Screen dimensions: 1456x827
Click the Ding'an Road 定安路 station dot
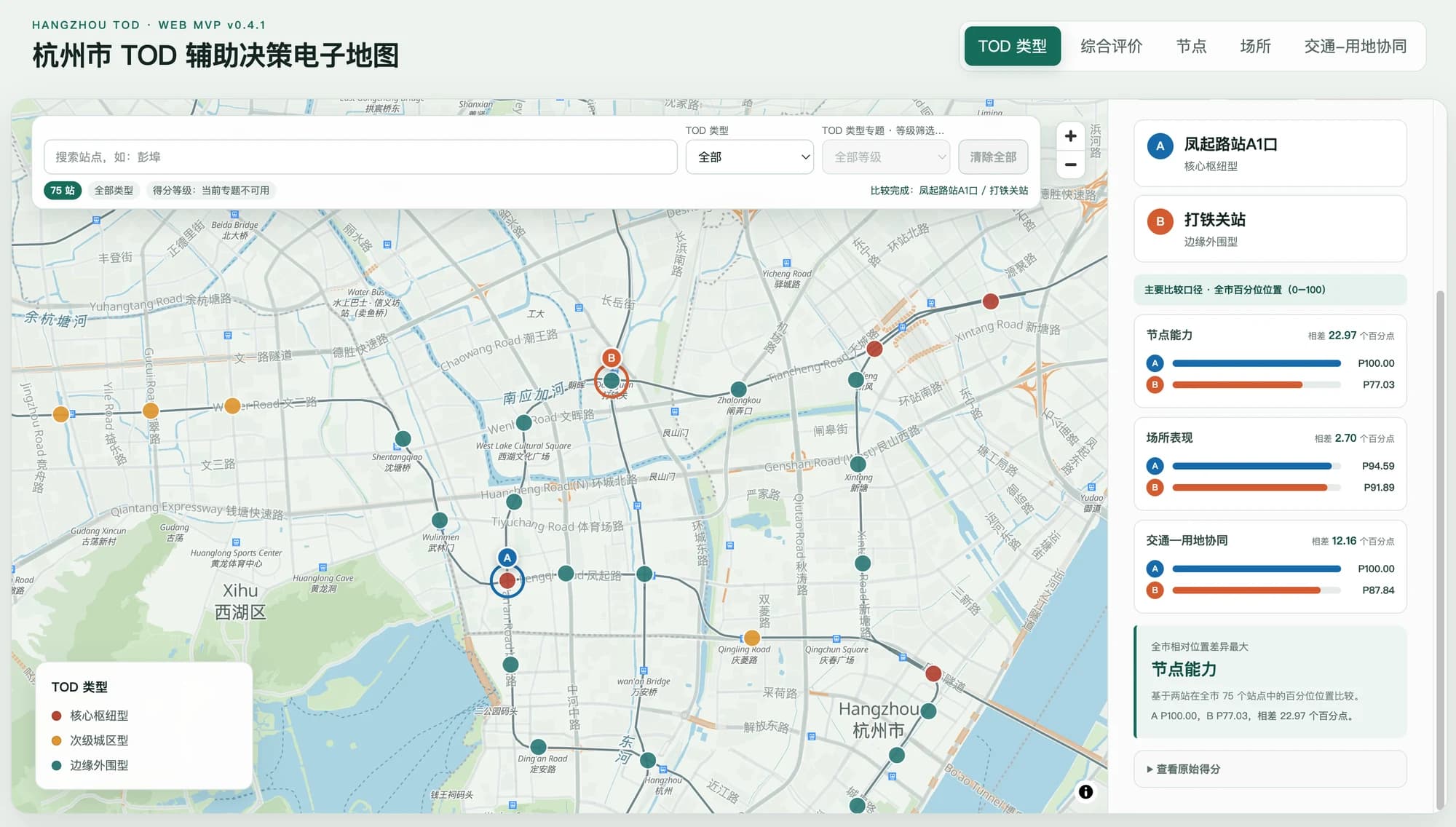pos(538,746)
